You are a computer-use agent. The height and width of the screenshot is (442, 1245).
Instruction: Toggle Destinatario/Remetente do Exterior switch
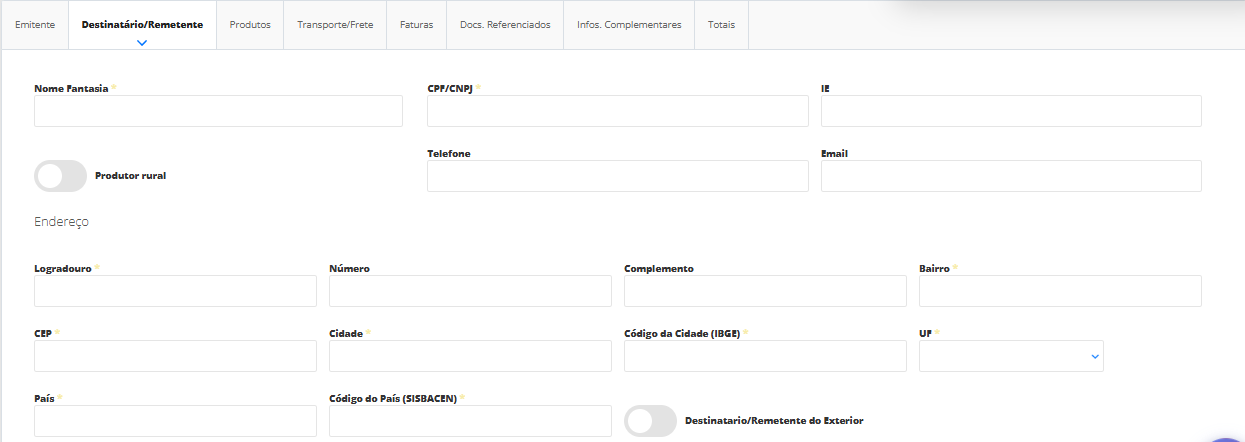pos(650,421)
